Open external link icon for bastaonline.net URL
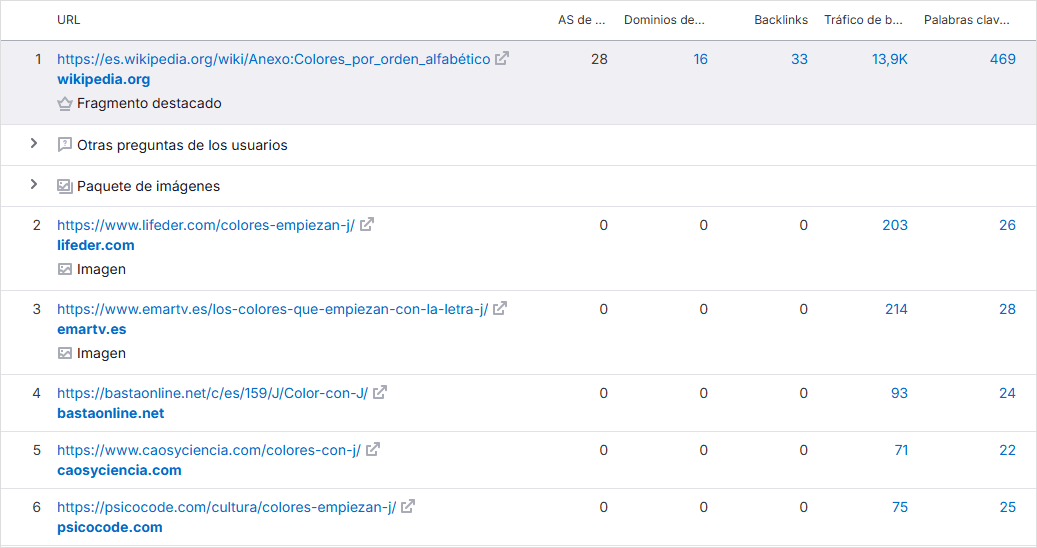 (x=380, y=393)
